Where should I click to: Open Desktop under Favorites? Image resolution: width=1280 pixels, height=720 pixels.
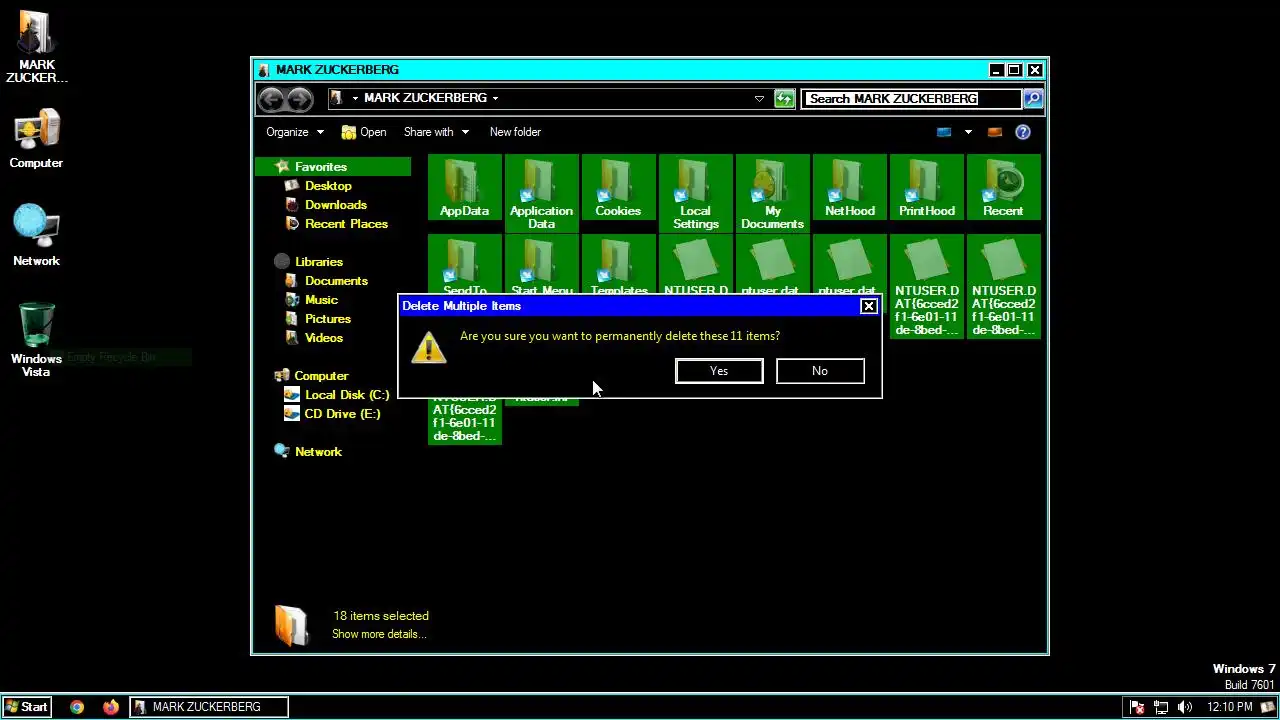click(x=328, y=186)
